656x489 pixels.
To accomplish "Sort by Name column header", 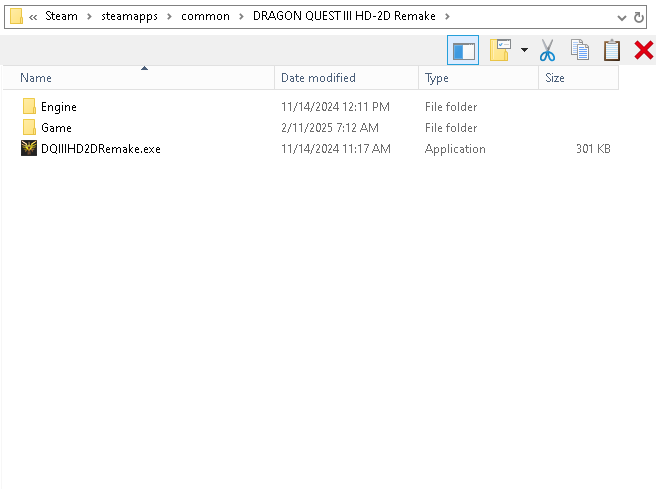I will pos(138,78).
